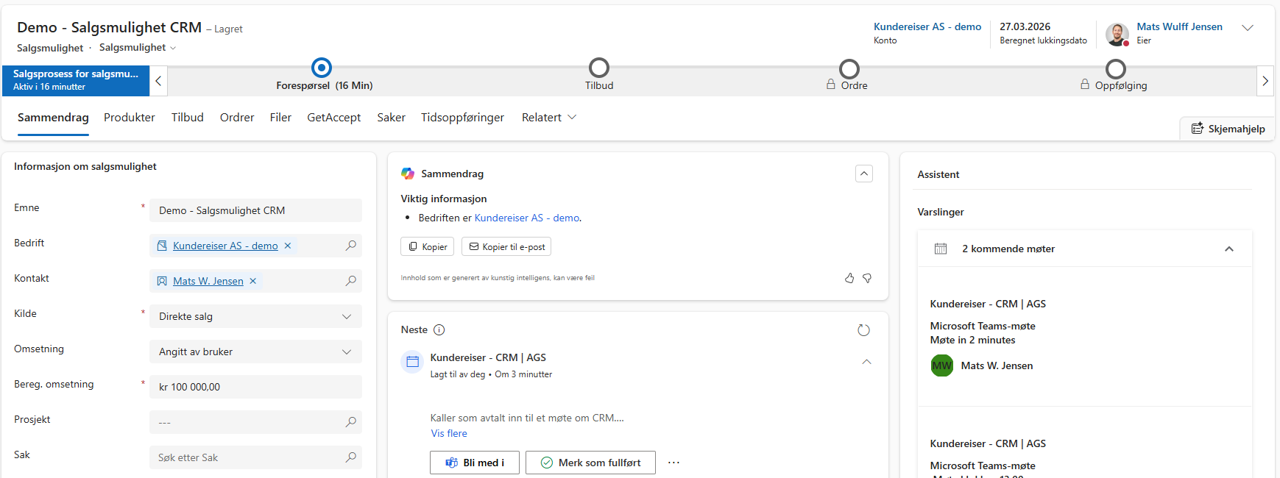The width and height of the screenshot is (1280, 478).
Task: Open the GetAccept tab
Action: 334,117
